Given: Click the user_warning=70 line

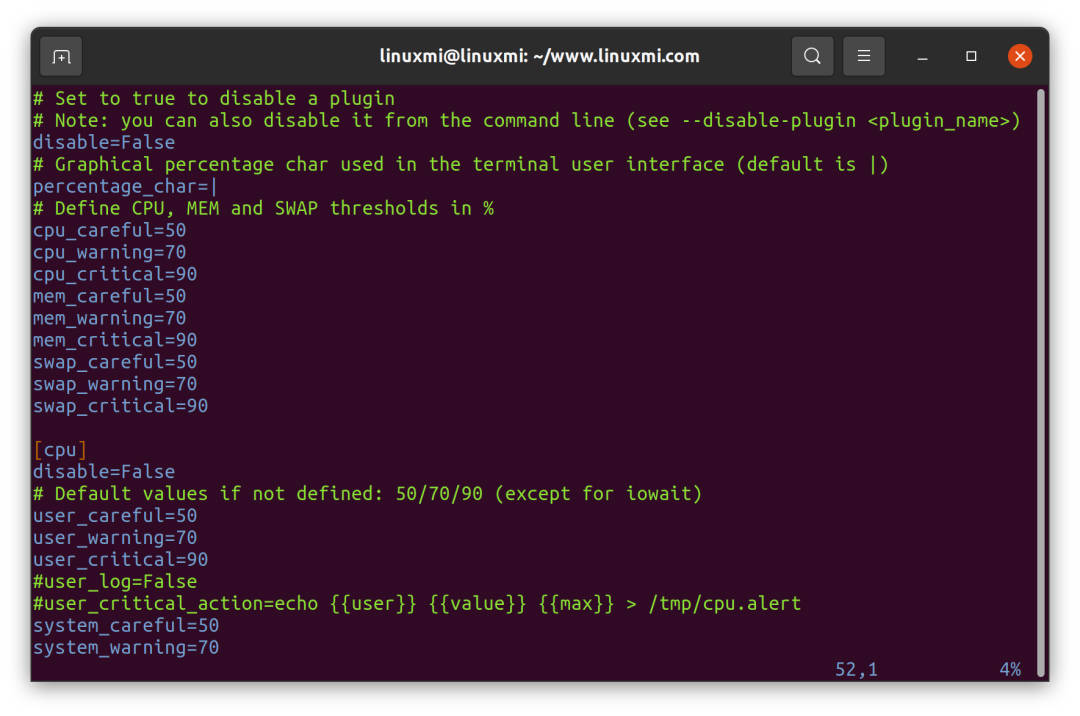Looking at the screenshot, I should click(x=115, y=538).
